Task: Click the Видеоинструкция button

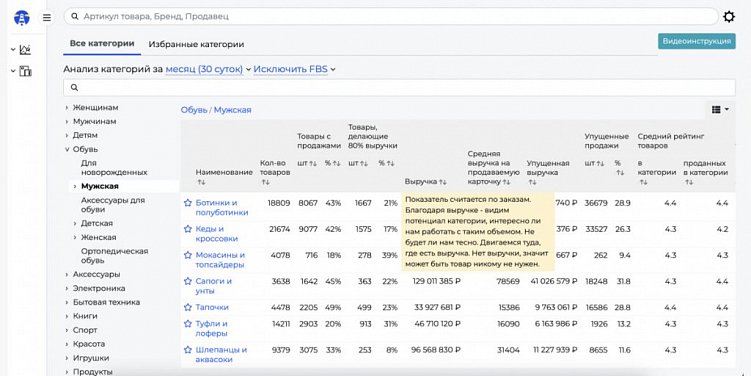Action: click(696, 41)
